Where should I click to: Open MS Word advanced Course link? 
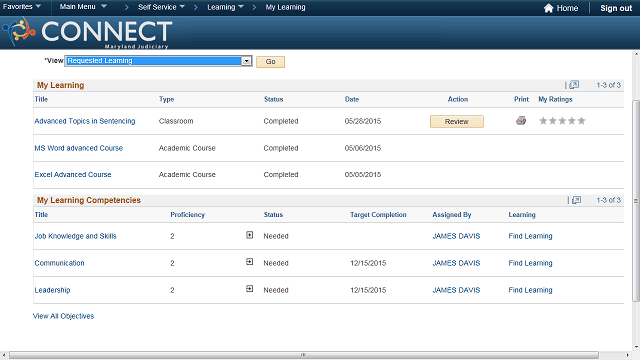pos(78,148)
